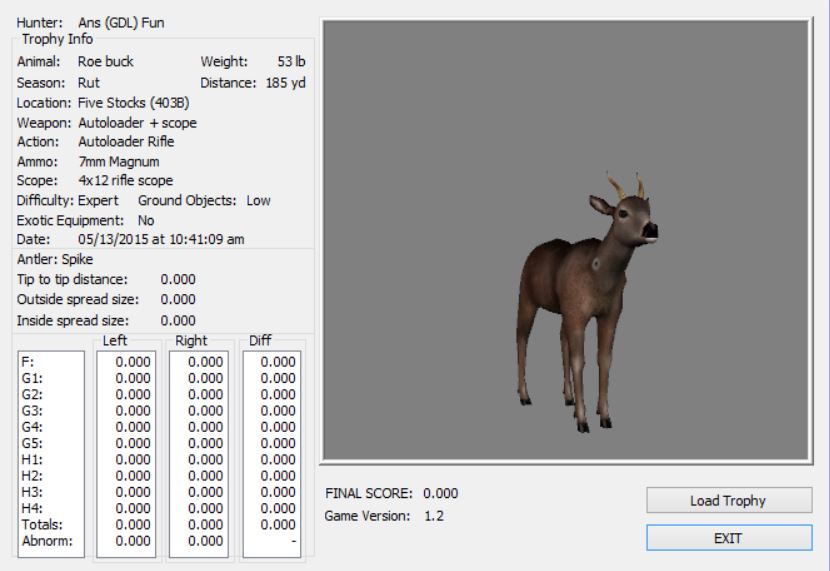Click the Antler: Spike label
830x571 pixels.
[55, 259]
